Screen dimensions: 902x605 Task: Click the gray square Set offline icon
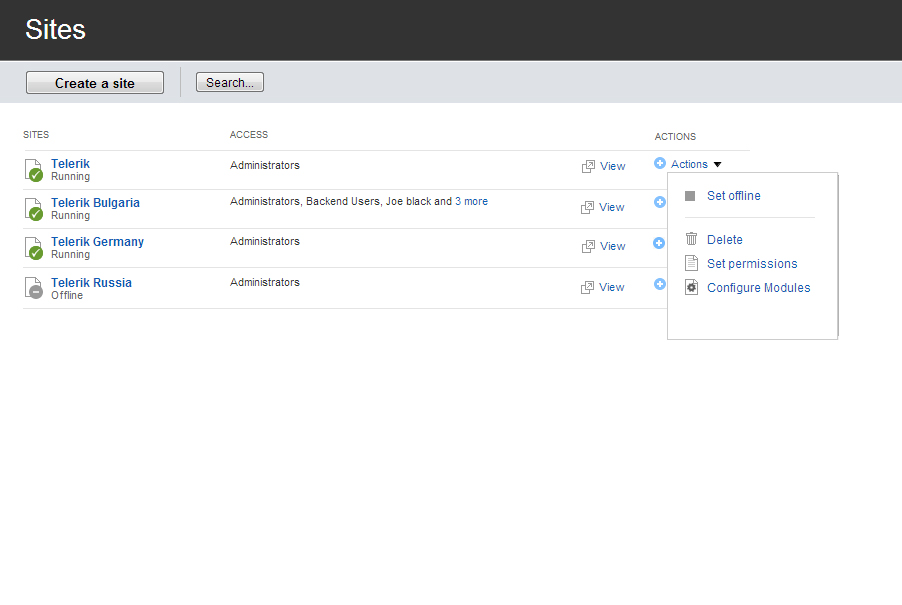coord(690,196)
